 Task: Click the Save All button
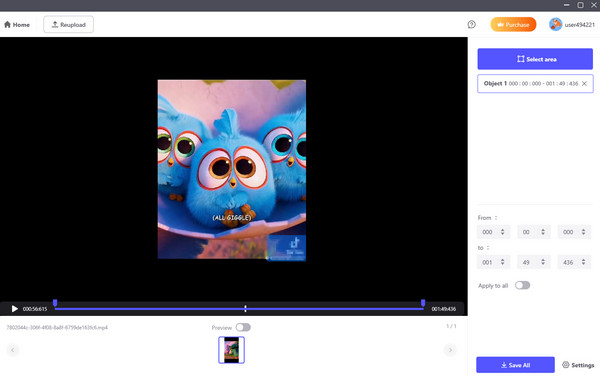point(515,365)
